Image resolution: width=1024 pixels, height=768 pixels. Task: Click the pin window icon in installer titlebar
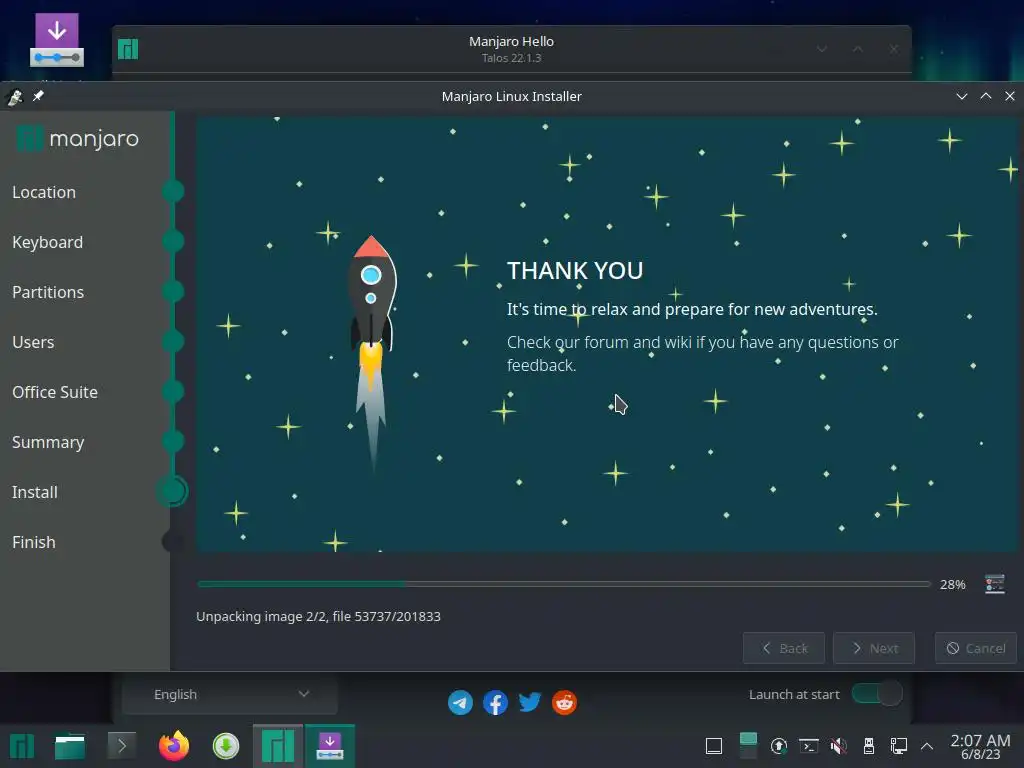pos(38,96)
